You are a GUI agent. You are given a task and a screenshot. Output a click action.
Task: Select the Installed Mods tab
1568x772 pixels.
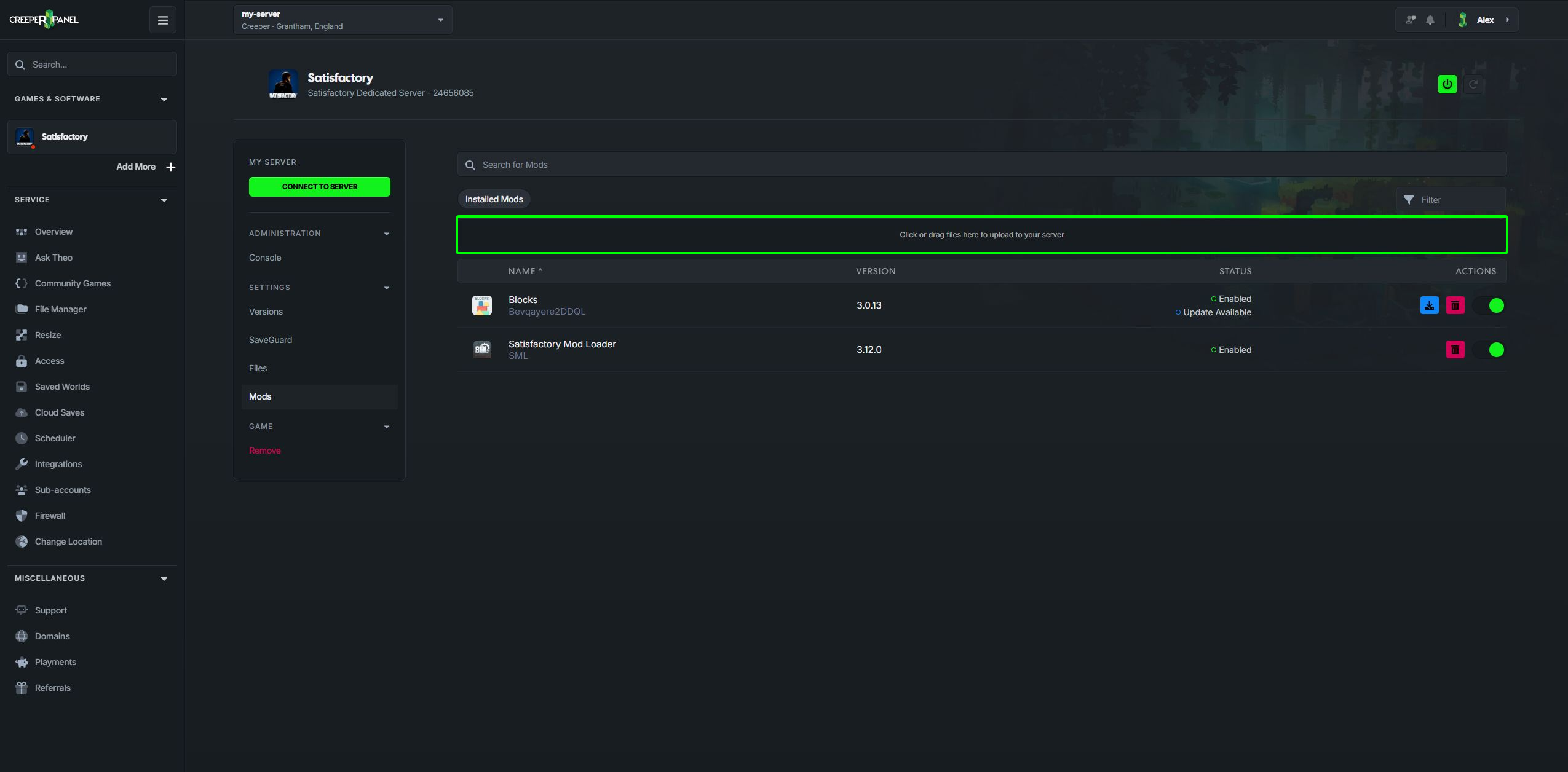pos(494,199)
